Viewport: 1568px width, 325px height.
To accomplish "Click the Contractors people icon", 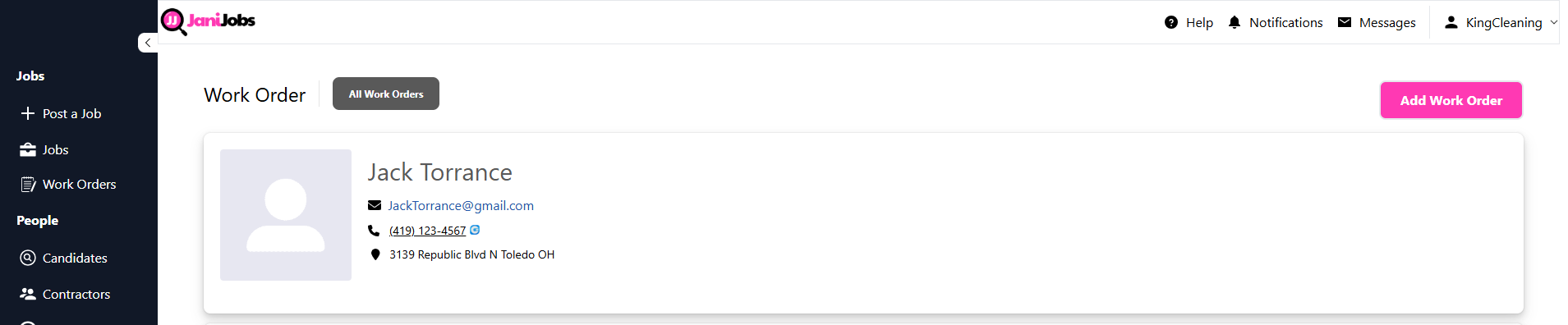I will point(28,294).
